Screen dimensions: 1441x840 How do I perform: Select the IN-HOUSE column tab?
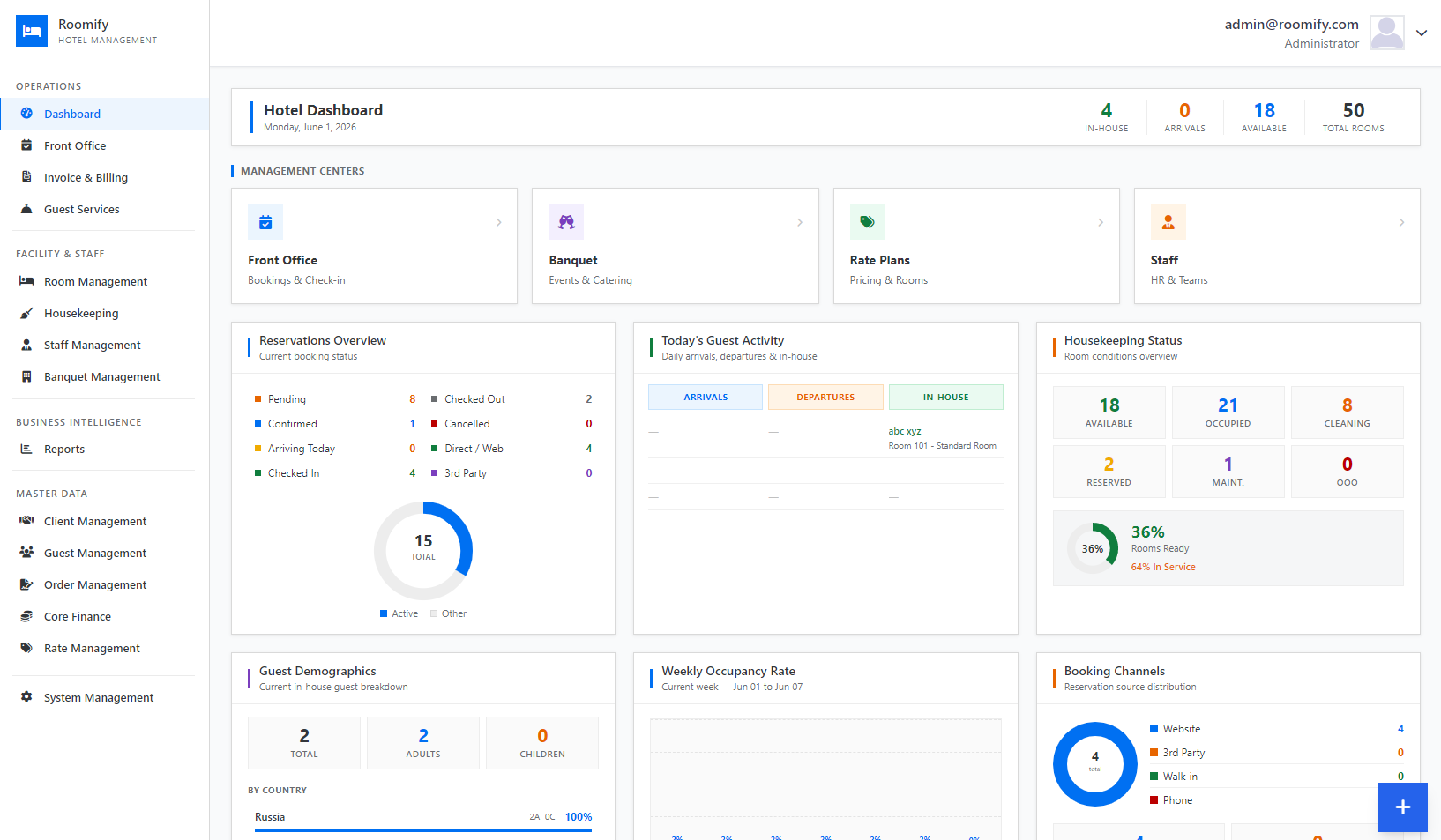pyautogui.click(x=946, y=398)
